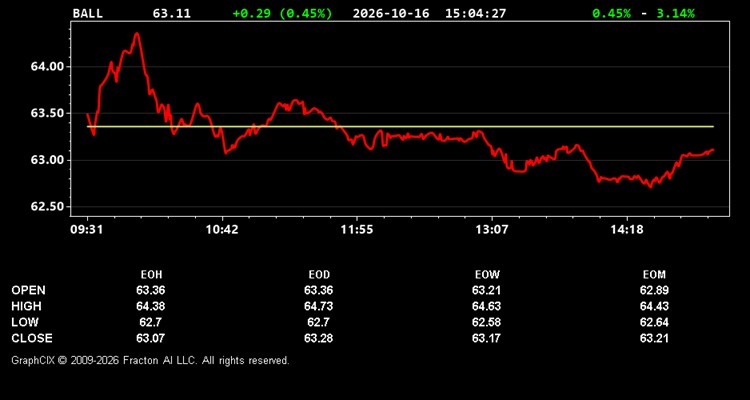Click the 09:31 time axis marker
Screen dimensions: 750x400
pyautogui.click(x=87, y=230)
